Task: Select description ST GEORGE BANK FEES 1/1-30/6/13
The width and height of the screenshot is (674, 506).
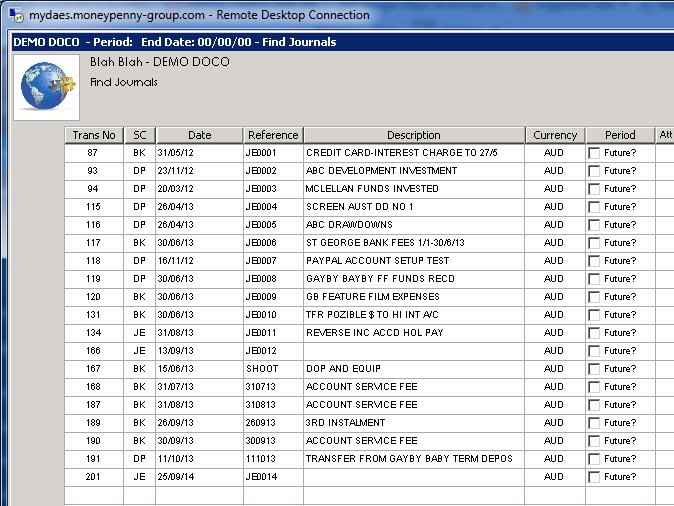Action: [385, 243]
